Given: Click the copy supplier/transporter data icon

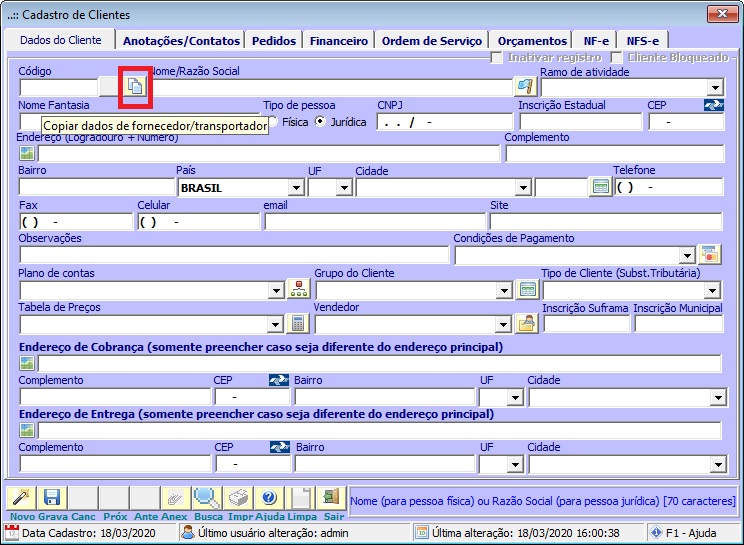Looking at the screenshot, I should tap(135, 87).
